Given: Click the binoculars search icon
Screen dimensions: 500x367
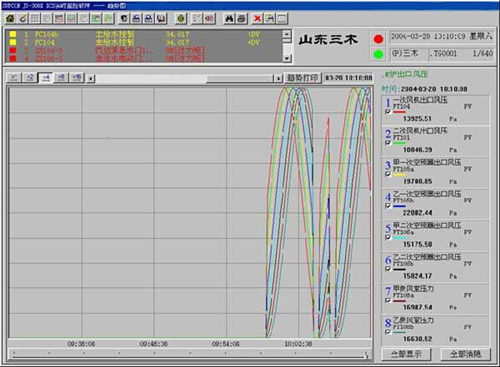Looking at the screenshot, I should (x=229, y=18).
